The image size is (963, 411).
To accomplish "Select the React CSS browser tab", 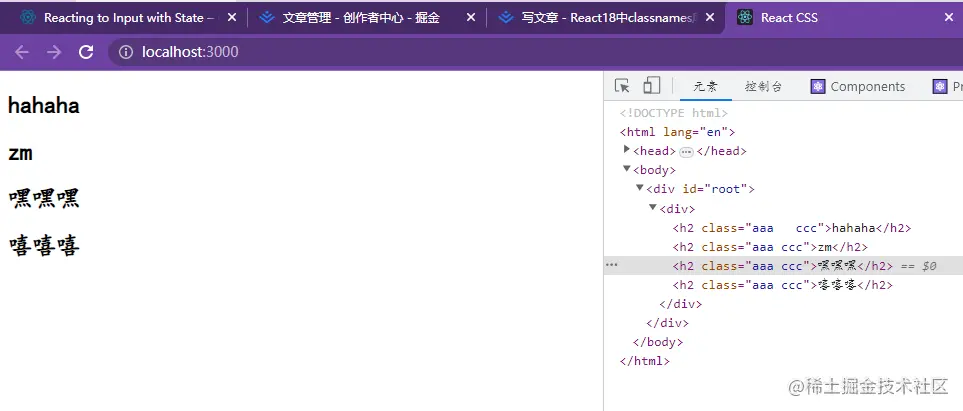I will click(x=846, y=18).
